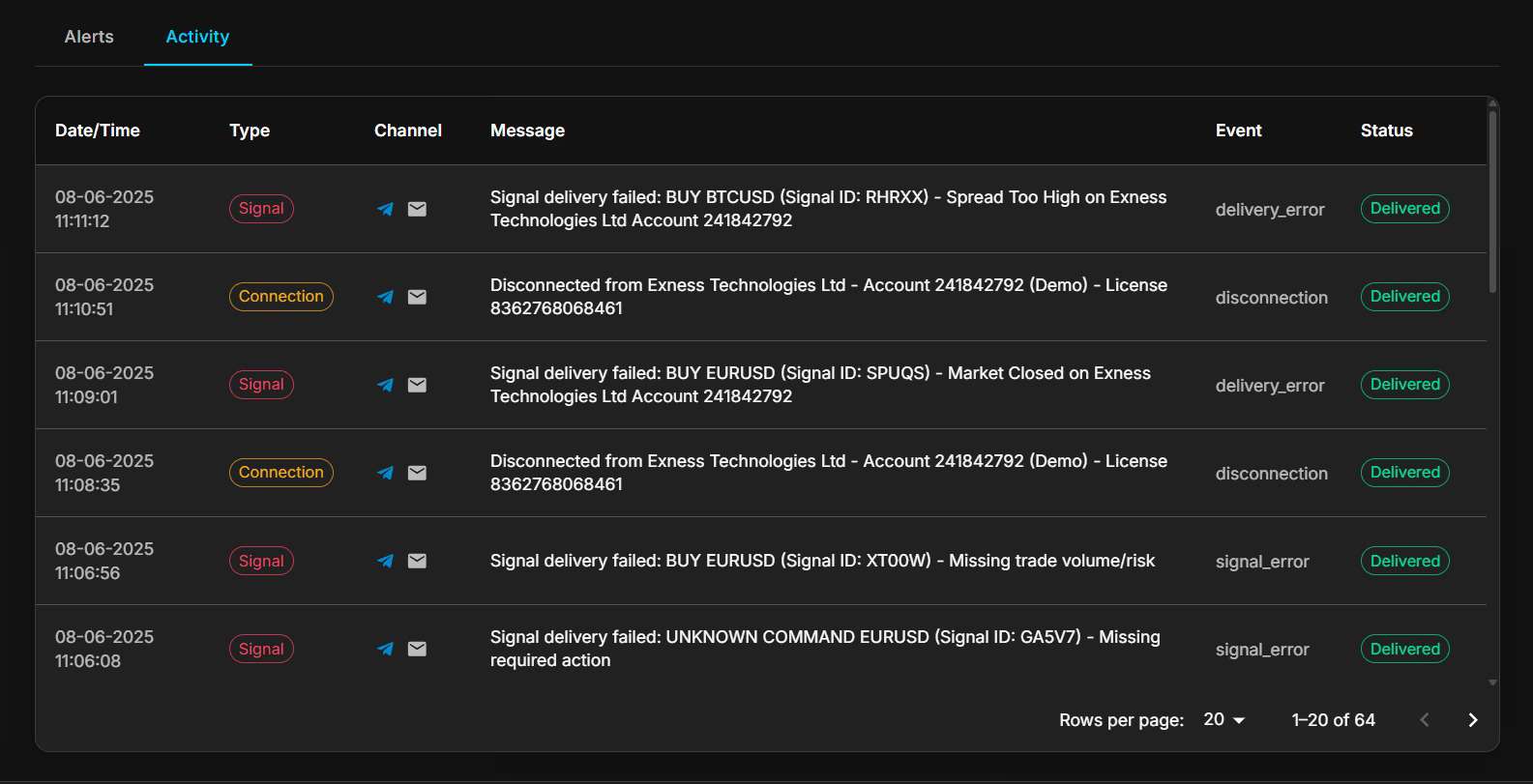Click Signal tag in 11:11:12 row
Image resolution: width=1533 pixels, height=784 pixels.
coord(261,209)
